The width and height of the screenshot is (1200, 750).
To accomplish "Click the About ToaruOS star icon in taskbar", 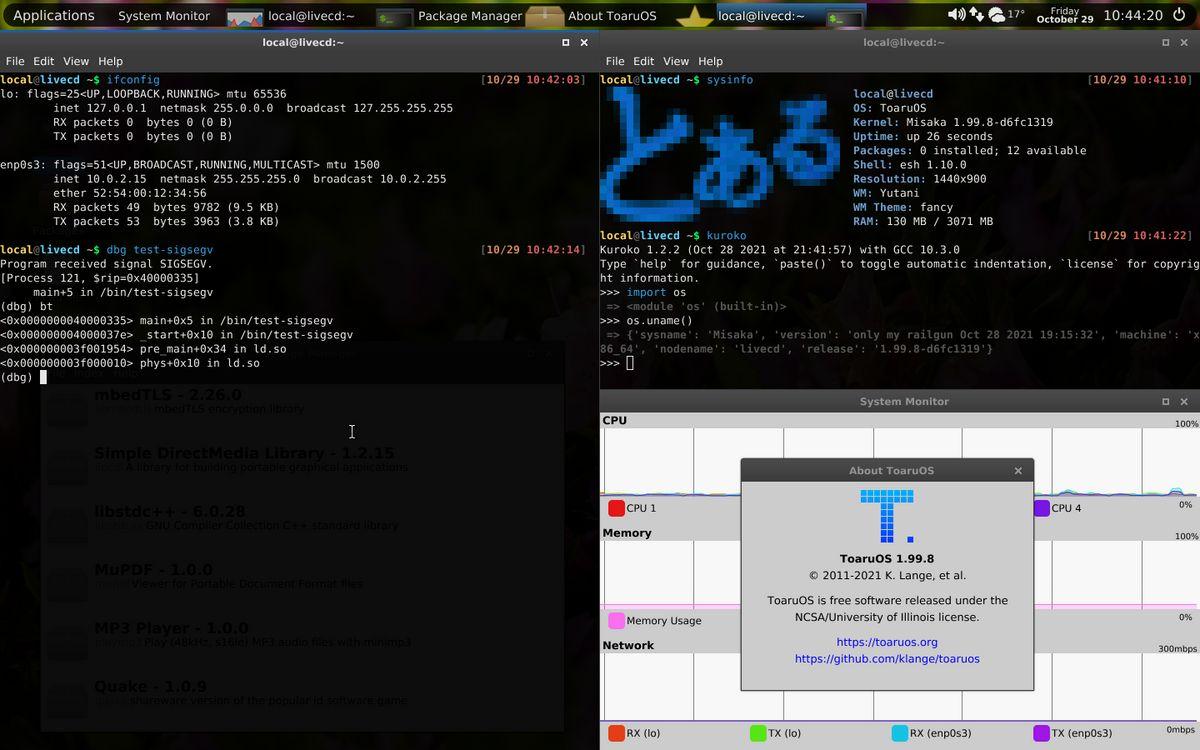I will (695, 16).
